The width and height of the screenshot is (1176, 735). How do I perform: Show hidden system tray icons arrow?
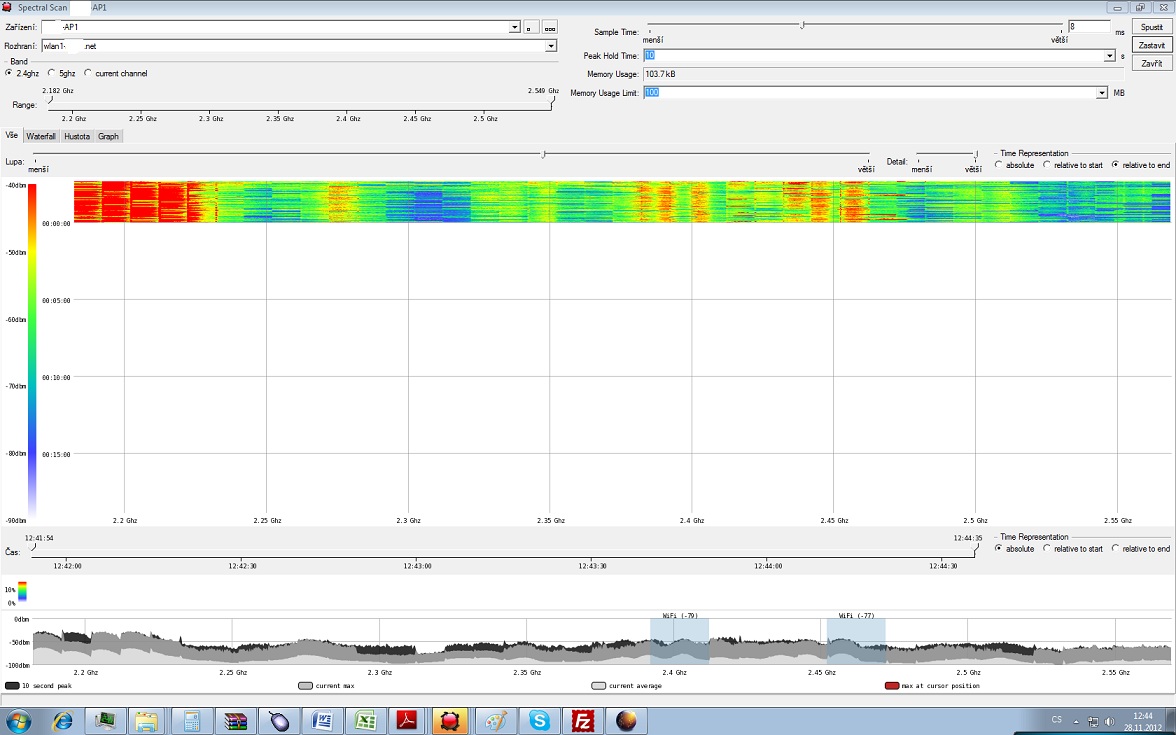1076,721
